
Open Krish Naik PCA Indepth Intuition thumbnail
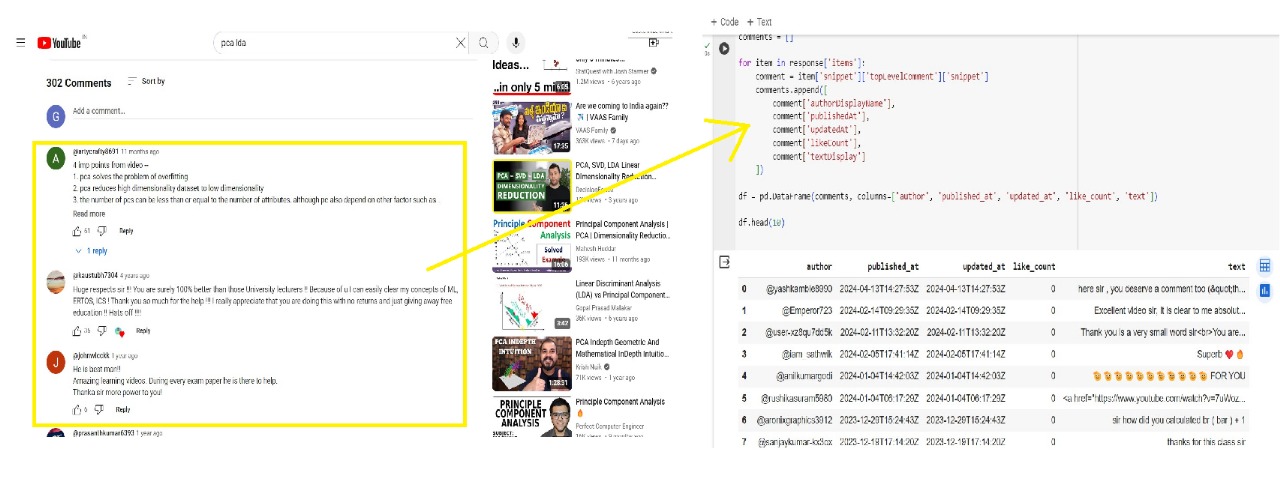tap(531, 364)
